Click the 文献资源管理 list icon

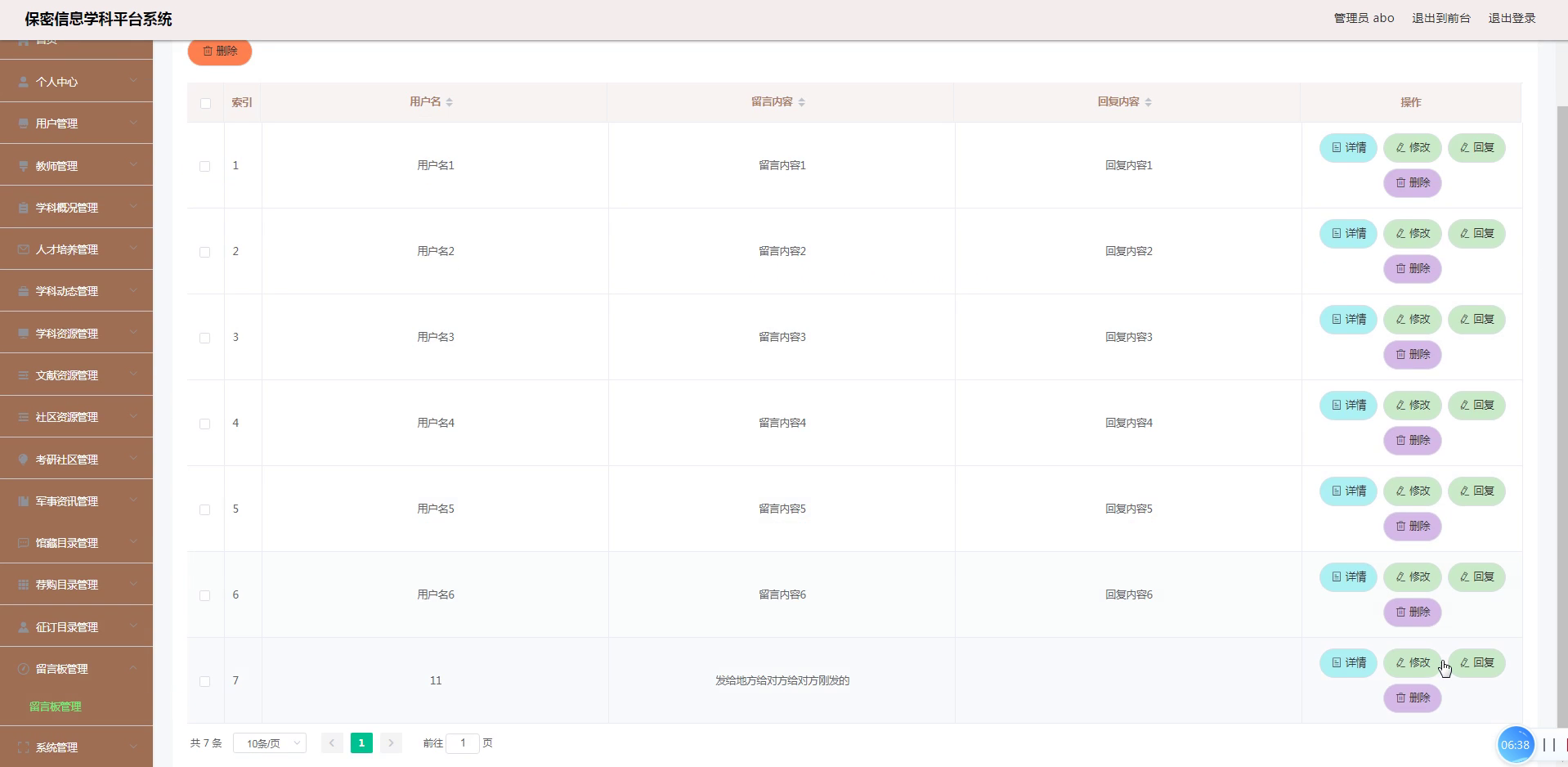(24, 375)
